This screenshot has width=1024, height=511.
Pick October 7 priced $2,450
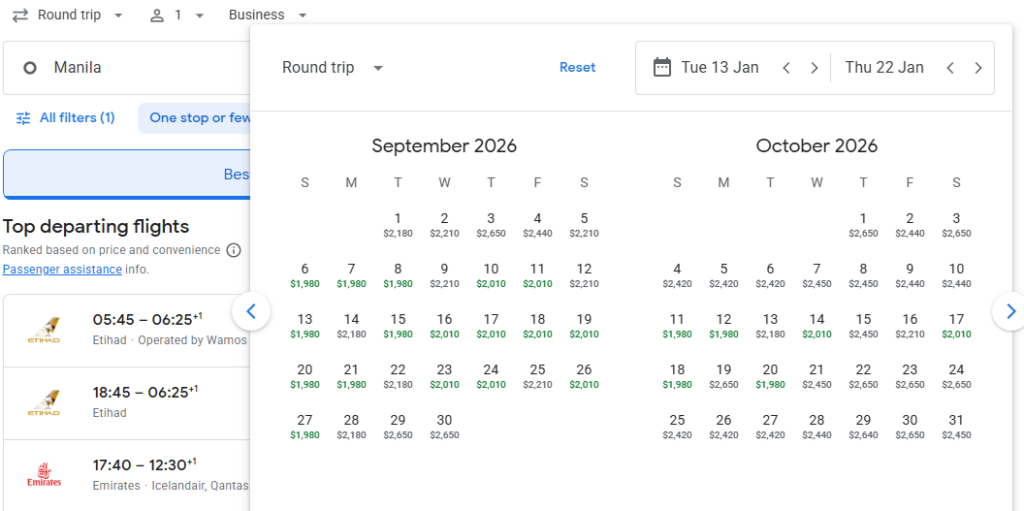817,275
